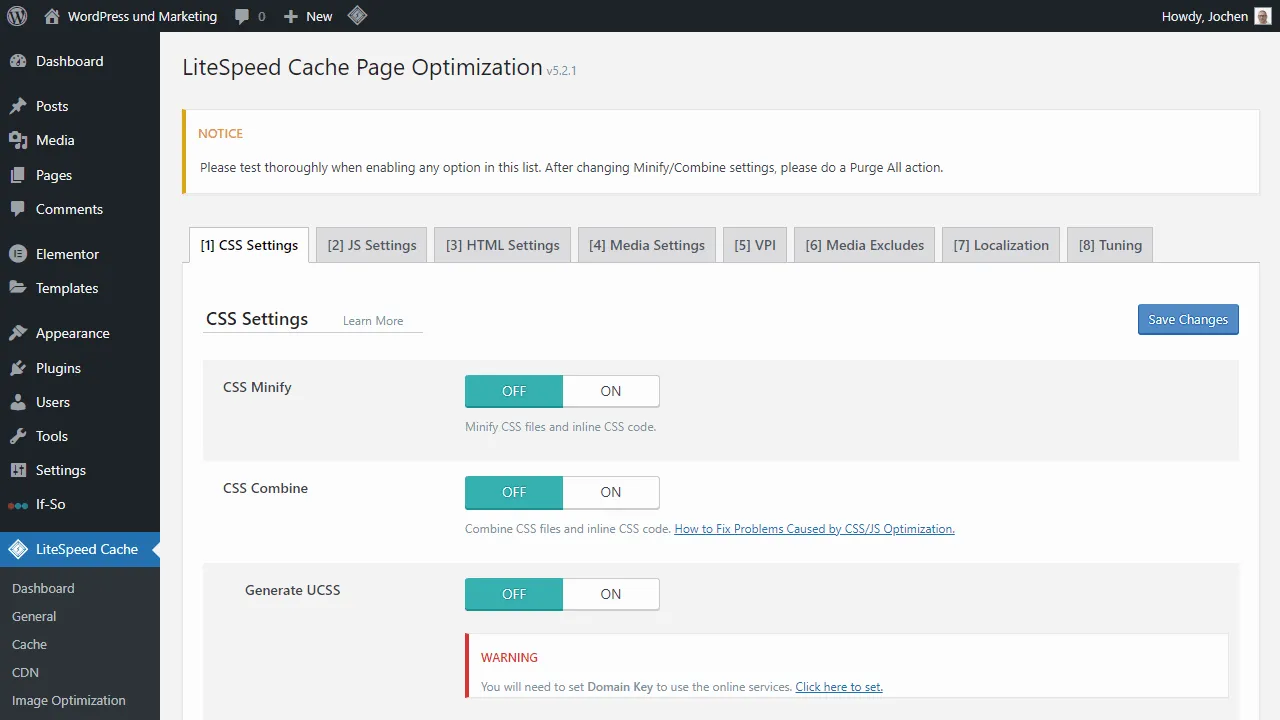Open the WordPress und Marketing site link
Screen dimensions: 1280x720
(x=142, y=16)
